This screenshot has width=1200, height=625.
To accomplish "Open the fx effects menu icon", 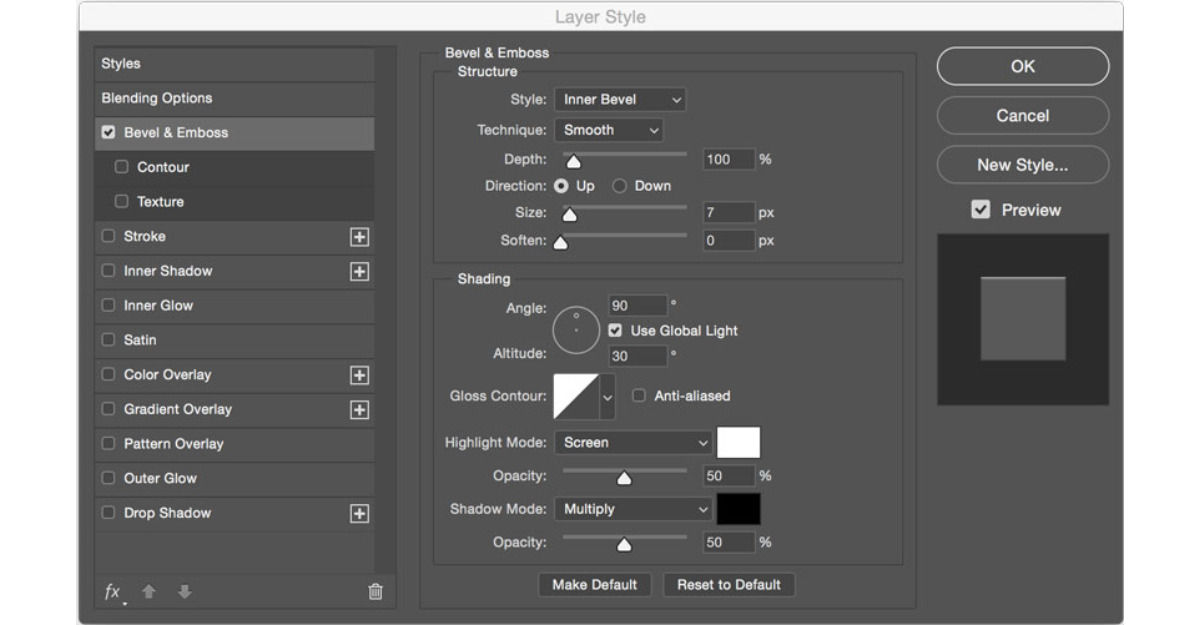I will [113, 592].
